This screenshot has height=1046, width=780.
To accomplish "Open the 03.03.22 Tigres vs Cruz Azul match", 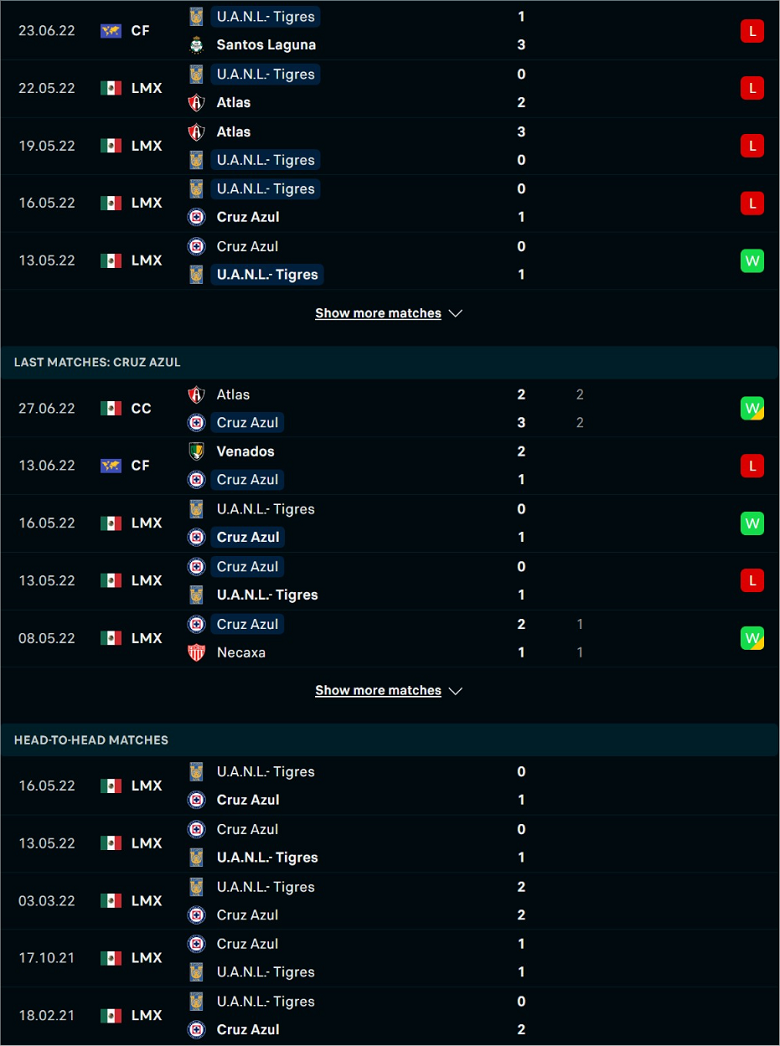I will pos(390,901).
